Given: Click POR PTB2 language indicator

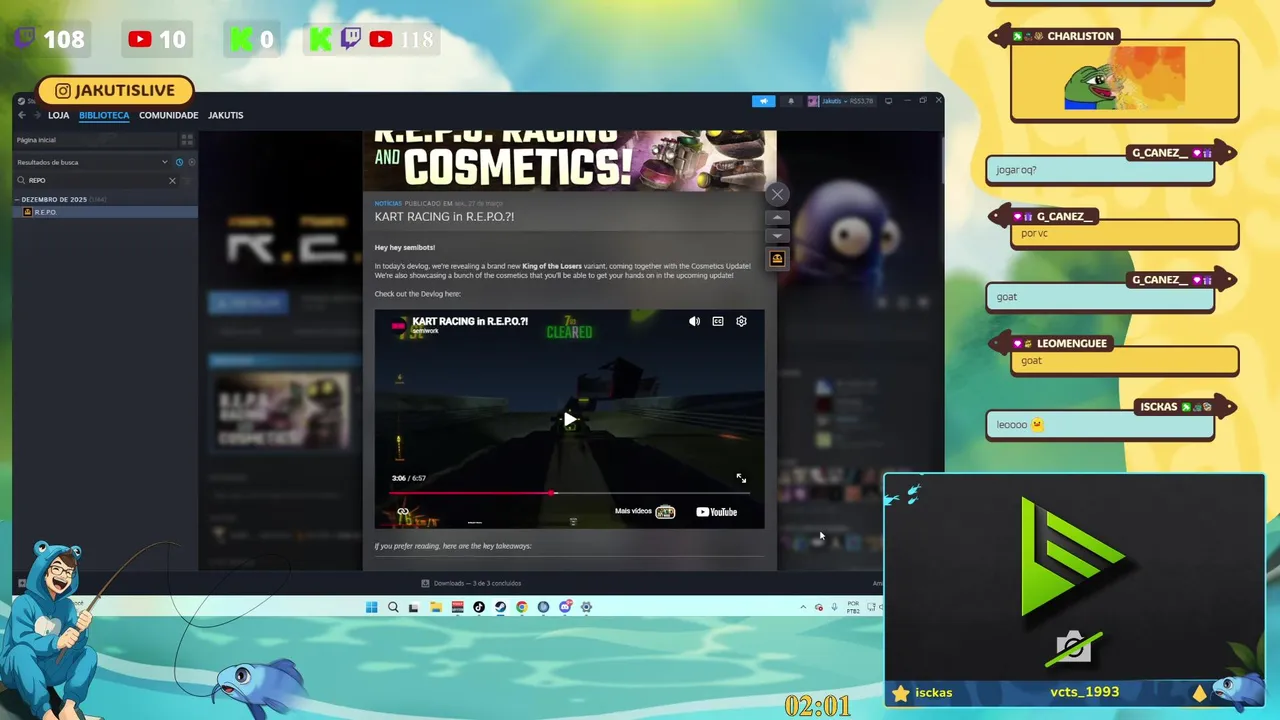Looking at the screenshot, I should pyautogui.click(x=853, y=607).
